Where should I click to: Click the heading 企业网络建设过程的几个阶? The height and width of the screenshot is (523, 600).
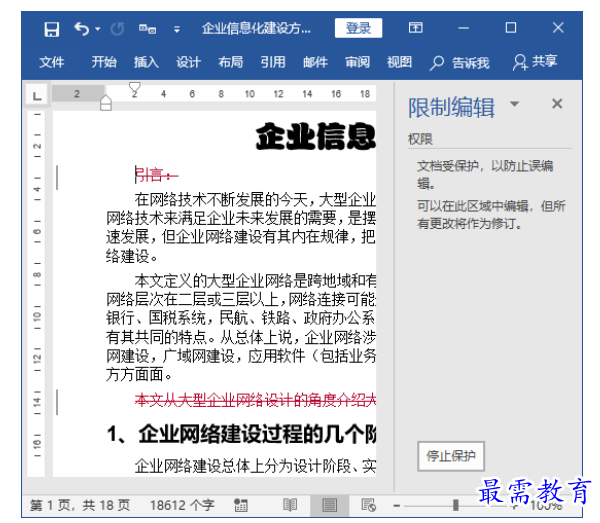tap(257, 434)
